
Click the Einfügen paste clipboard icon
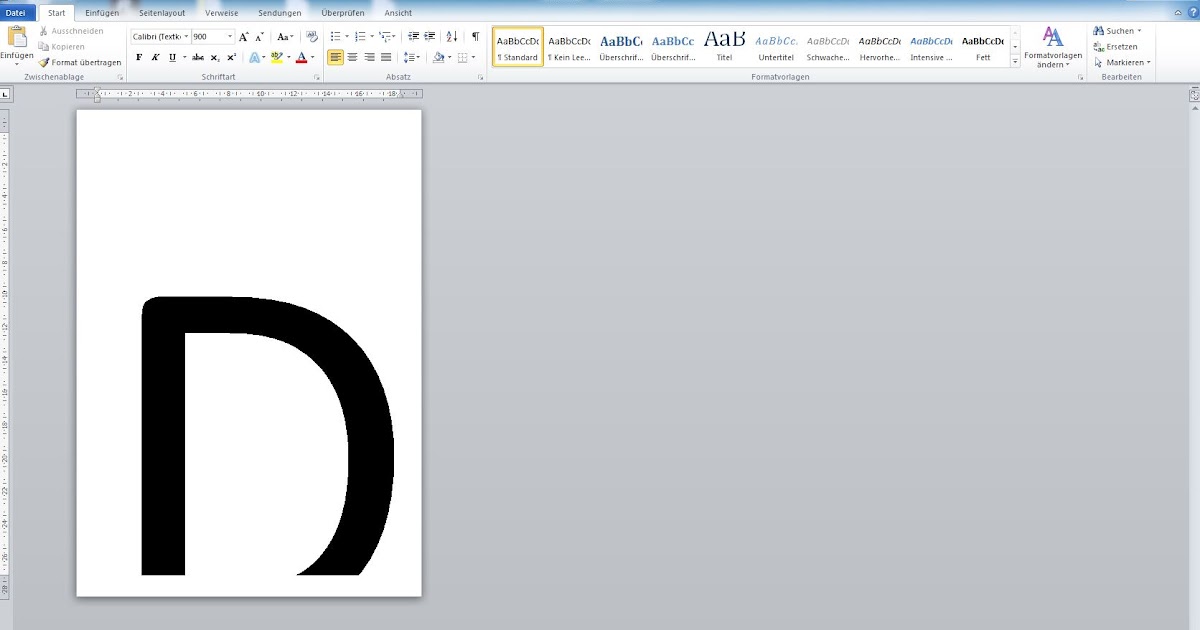pyautogui.click(x=16, y=36)
